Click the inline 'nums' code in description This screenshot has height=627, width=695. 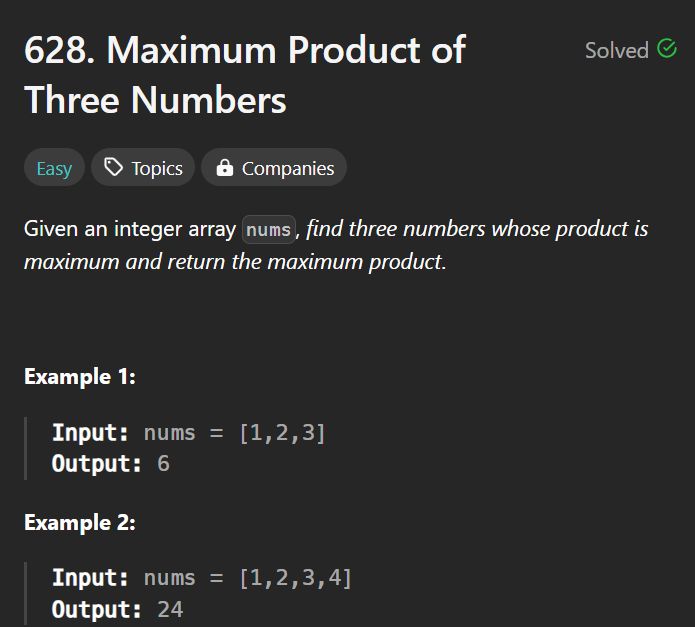pos(268,230)
